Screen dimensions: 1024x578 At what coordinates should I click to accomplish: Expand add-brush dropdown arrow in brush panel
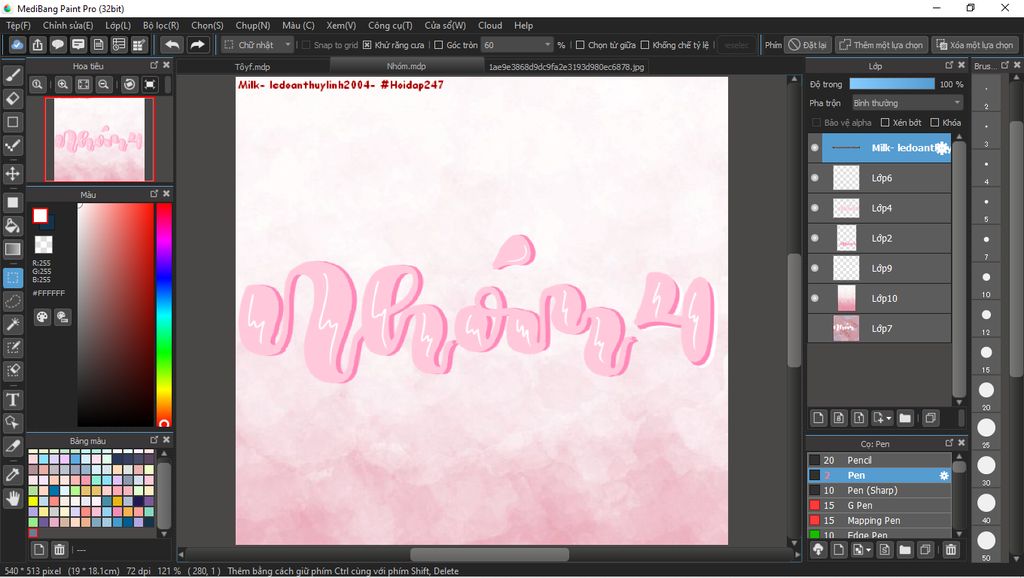point(869,550)
